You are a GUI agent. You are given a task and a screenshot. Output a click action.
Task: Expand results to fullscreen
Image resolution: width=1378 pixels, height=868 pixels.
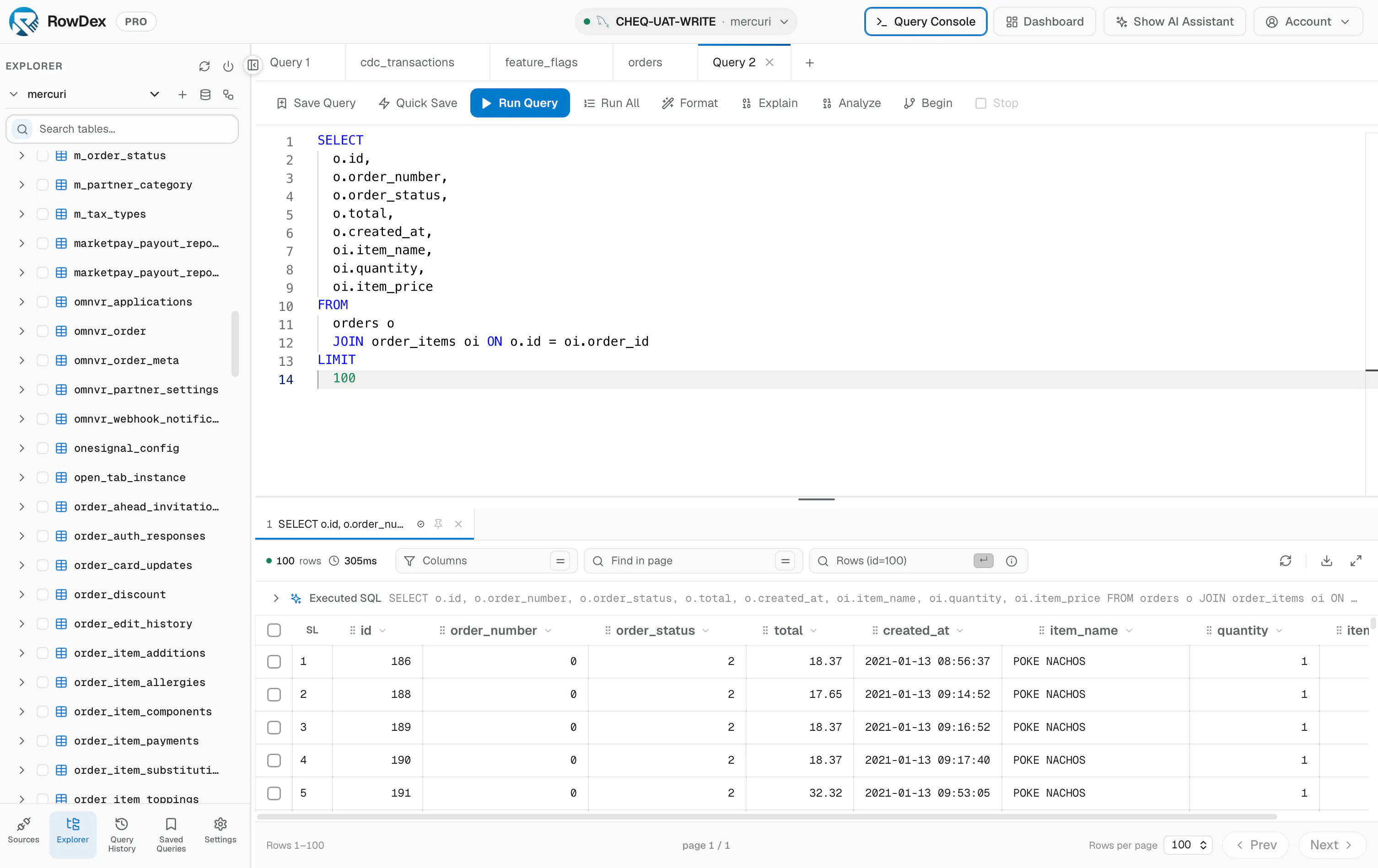1356,561
